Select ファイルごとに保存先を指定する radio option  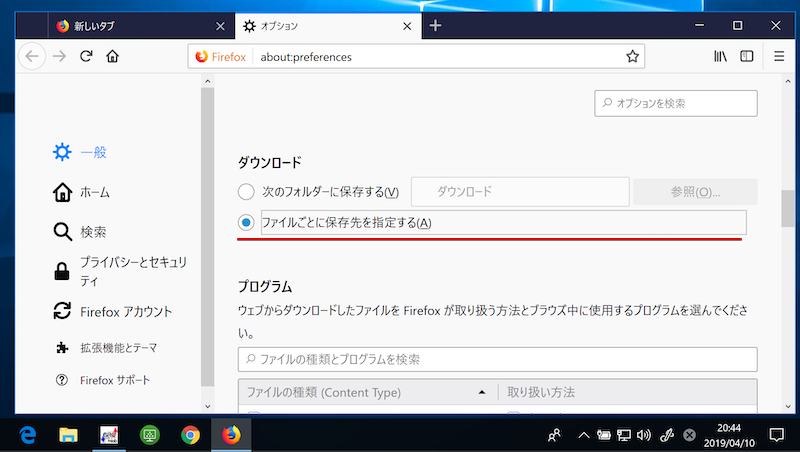point(246,222)
